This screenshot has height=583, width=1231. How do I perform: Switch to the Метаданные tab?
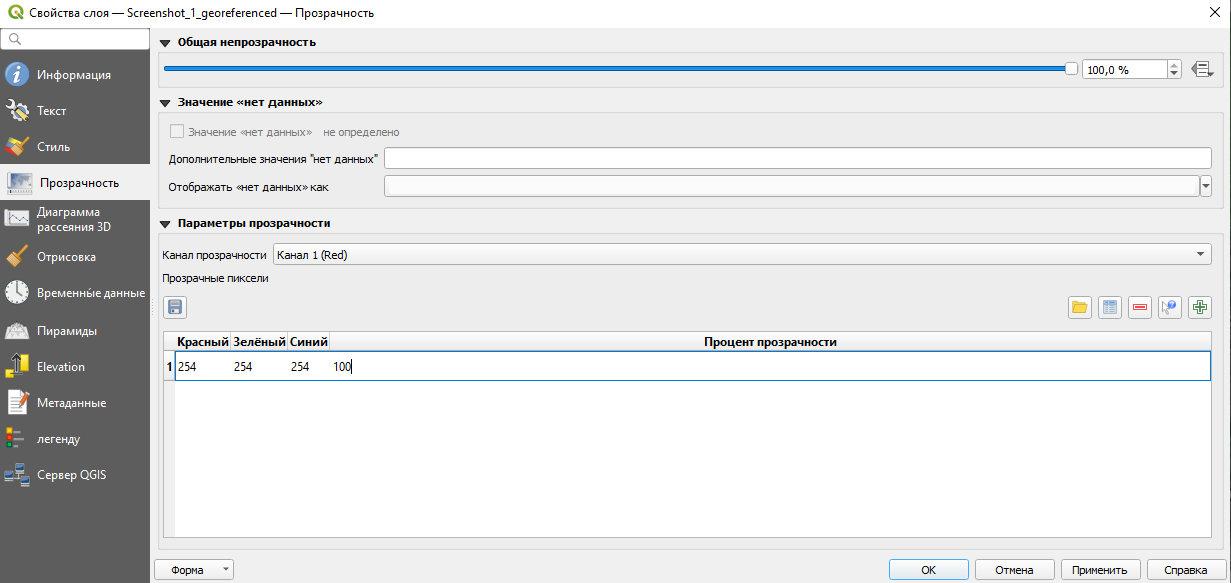(x=71, y=403)
